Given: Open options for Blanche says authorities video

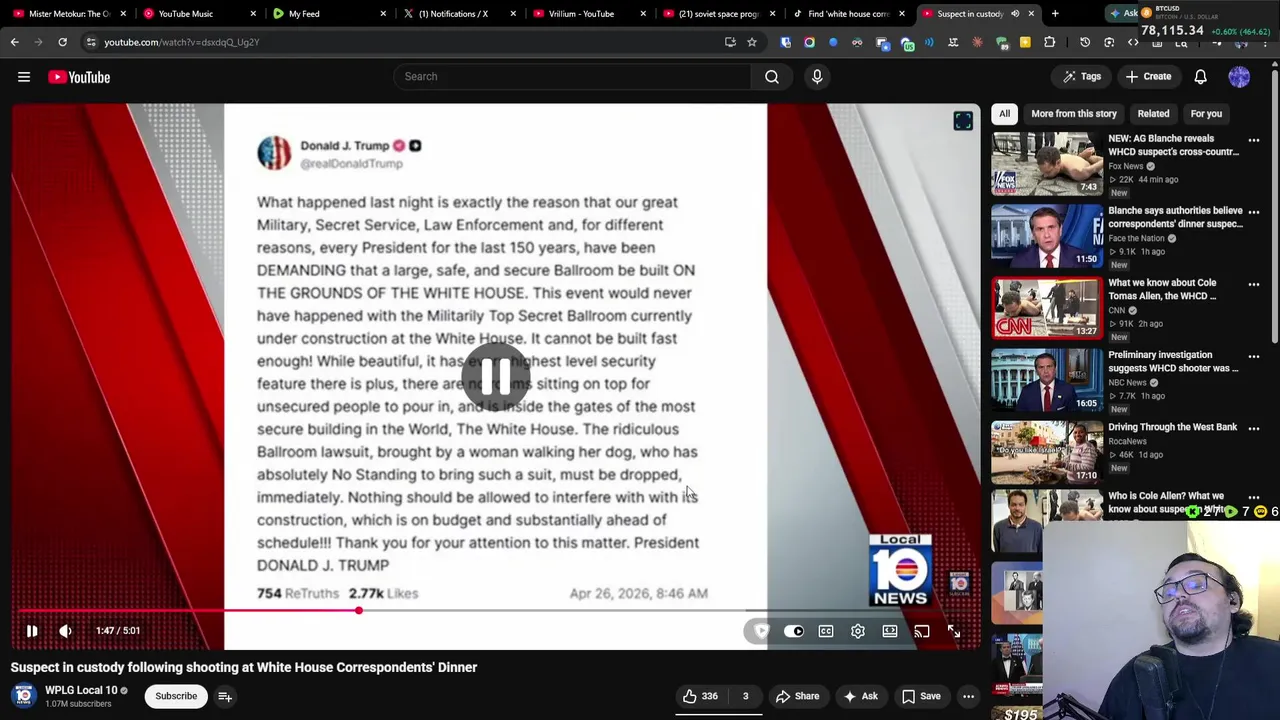Looking at the screenshot, I should (1254, 213).
